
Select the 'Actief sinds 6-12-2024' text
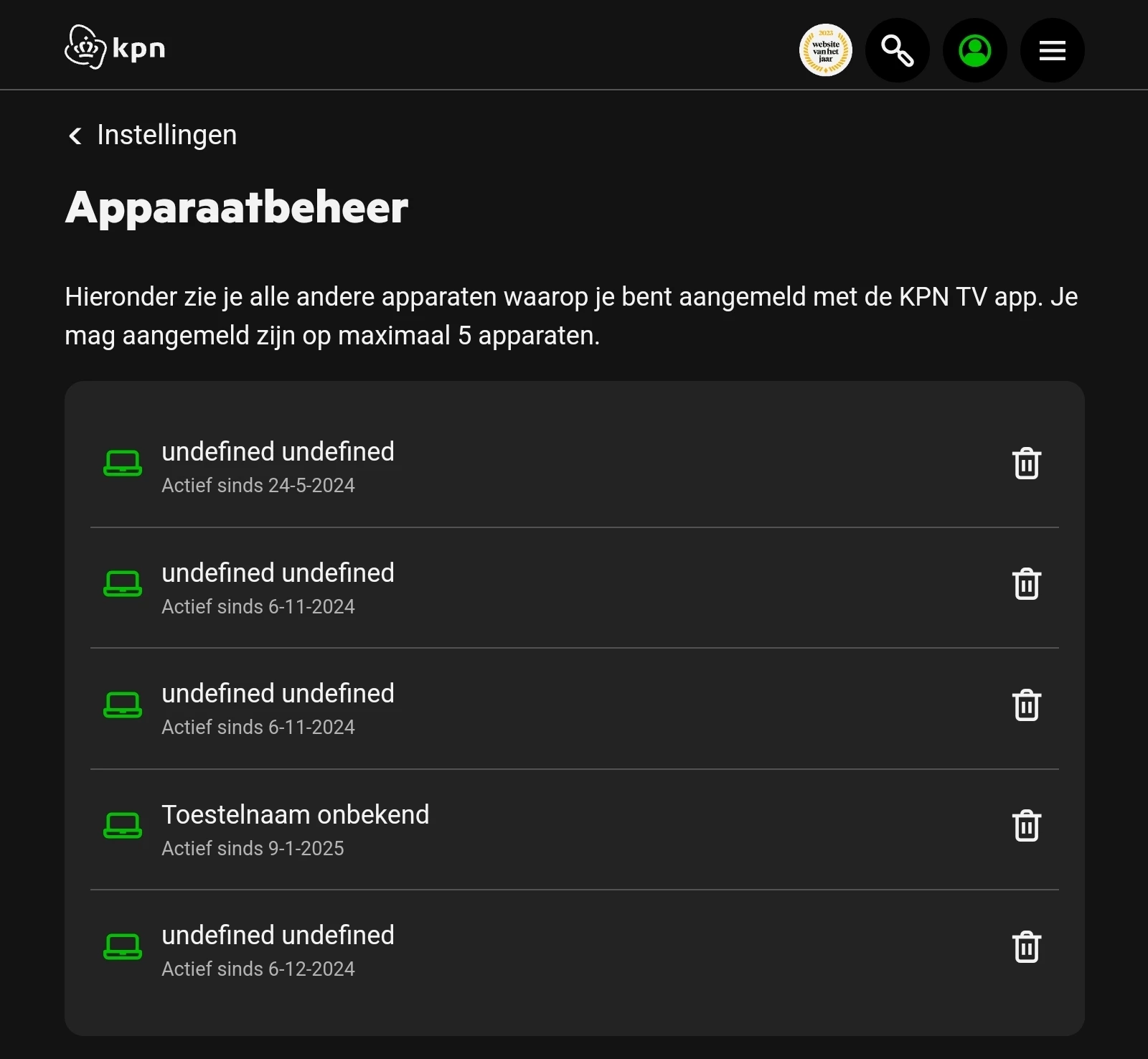click(258, 969)
